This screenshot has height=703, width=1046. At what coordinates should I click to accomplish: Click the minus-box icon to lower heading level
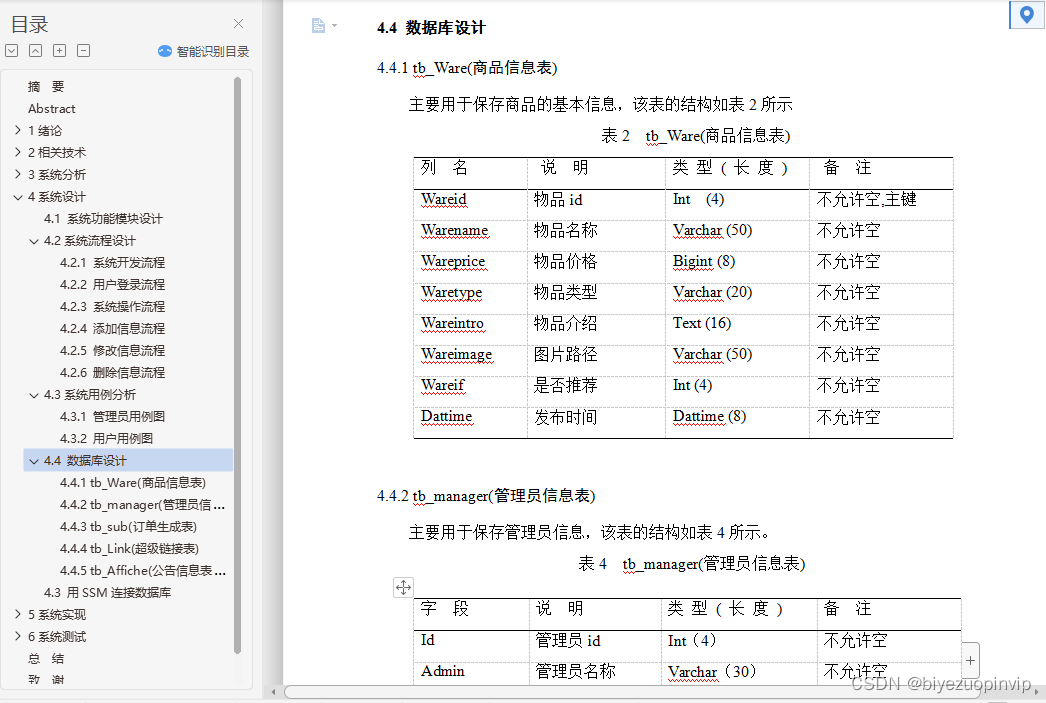click(x=83, y=51)
